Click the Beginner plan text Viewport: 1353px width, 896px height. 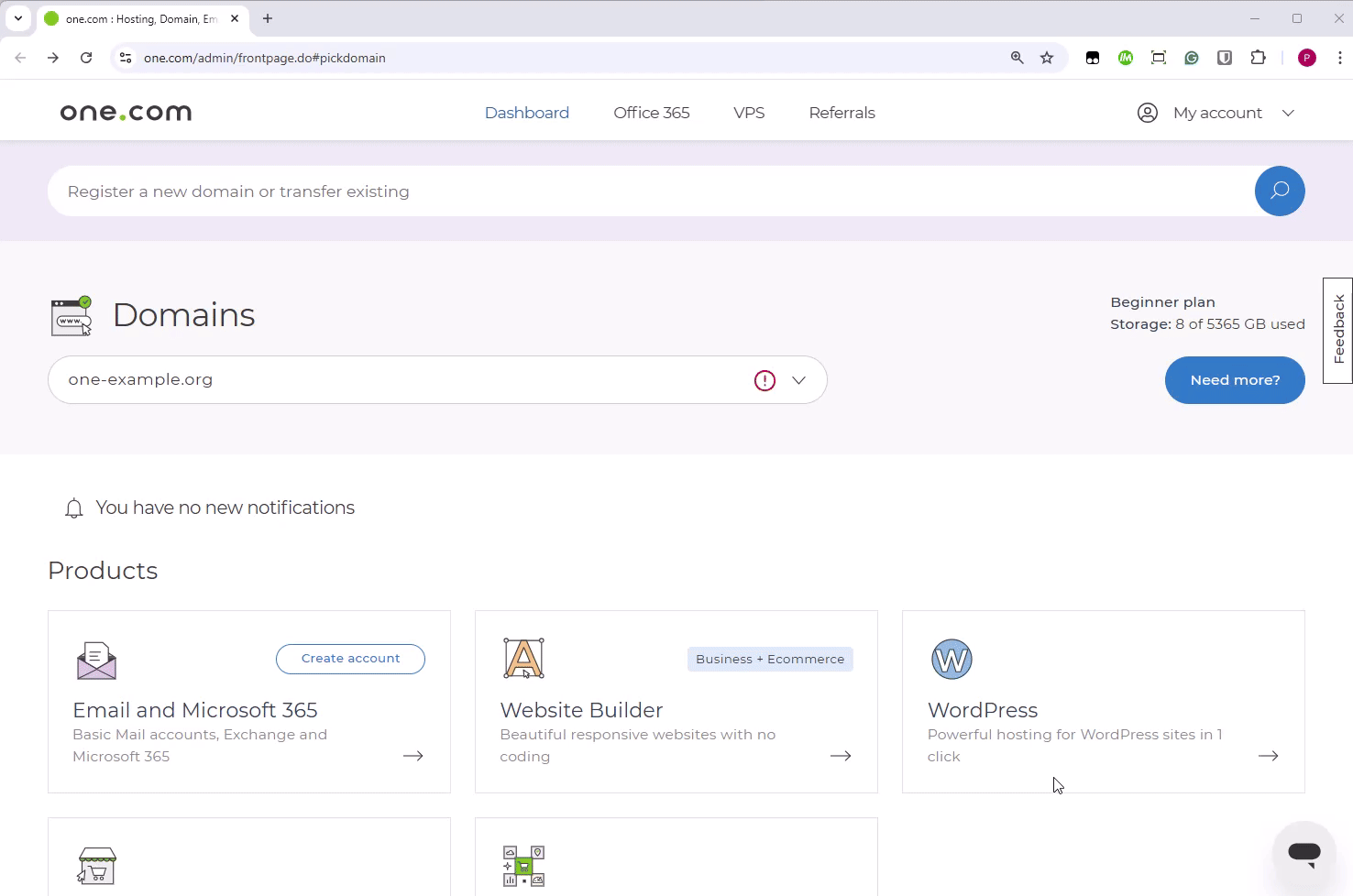click(1162, 301)
